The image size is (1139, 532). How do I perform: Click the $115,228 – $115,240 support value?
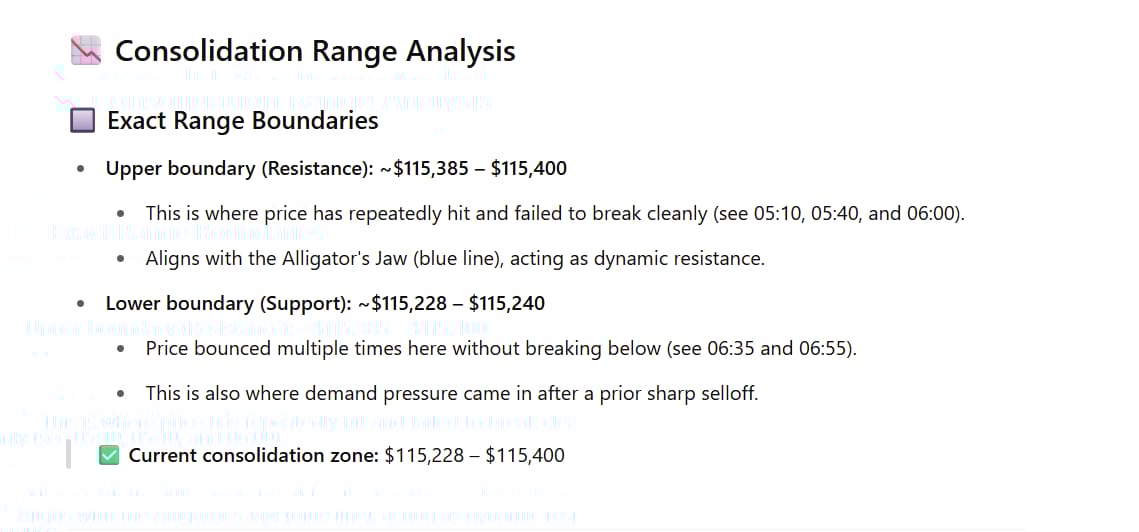pos(452,303)
